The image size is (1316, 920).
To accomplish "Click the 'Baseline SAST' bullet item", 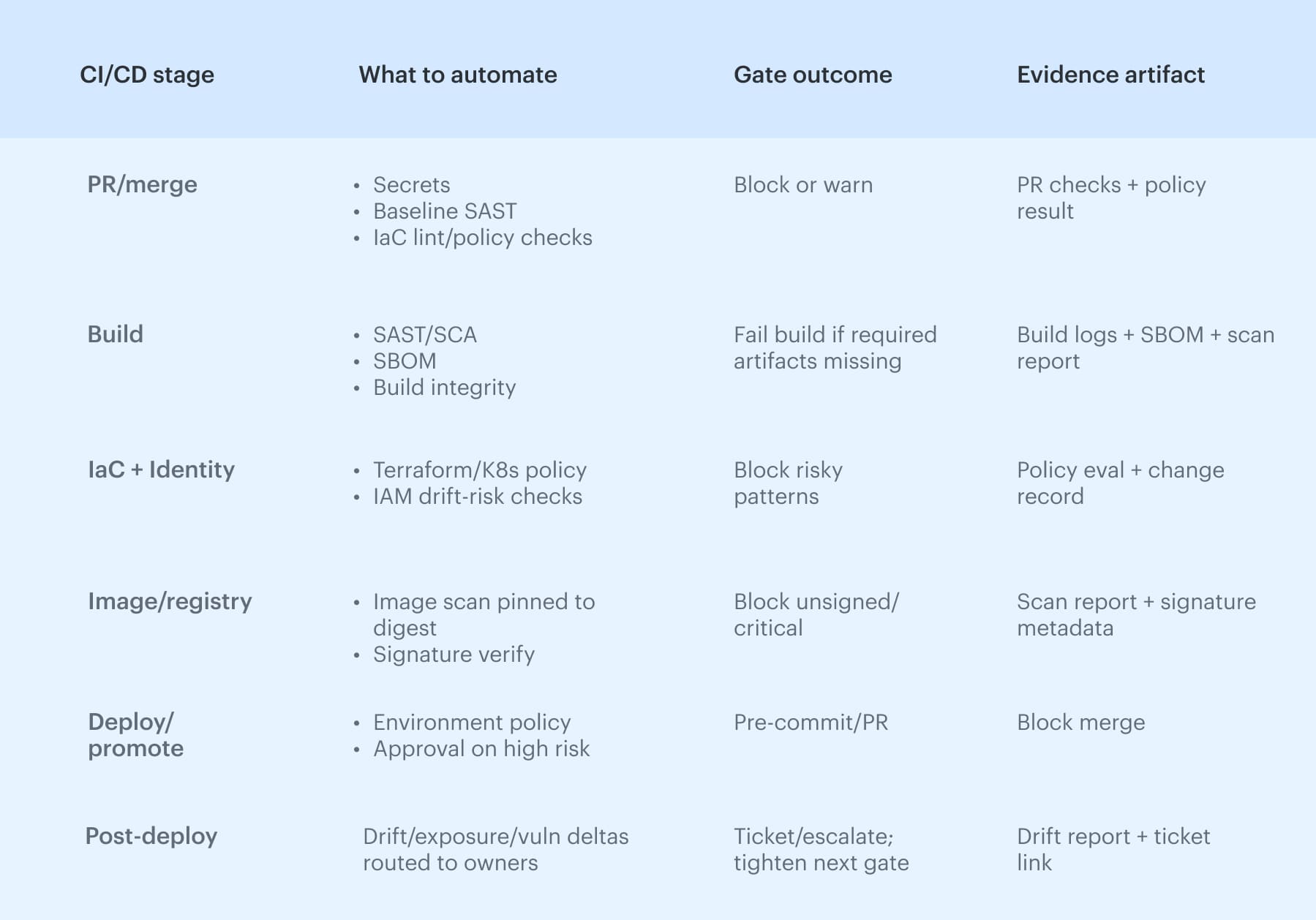I will pyautogui.click(x=444, y=211).
